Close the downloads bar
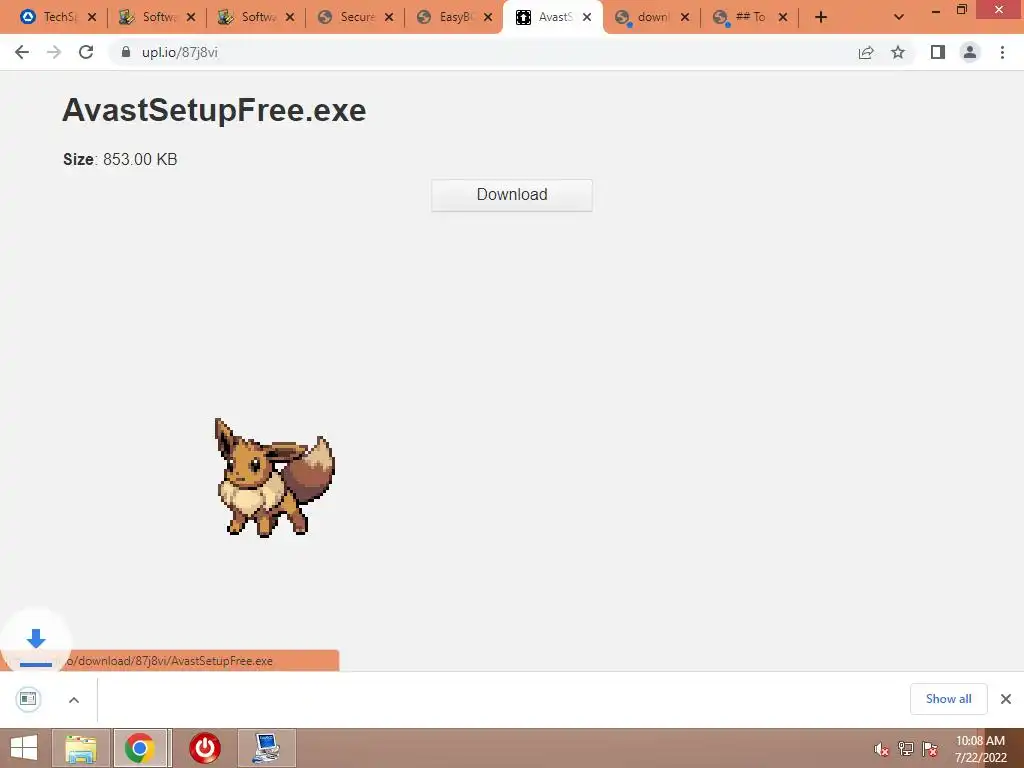The width and height of the screenshot is (1024, 768). (x=1006, y=699)
